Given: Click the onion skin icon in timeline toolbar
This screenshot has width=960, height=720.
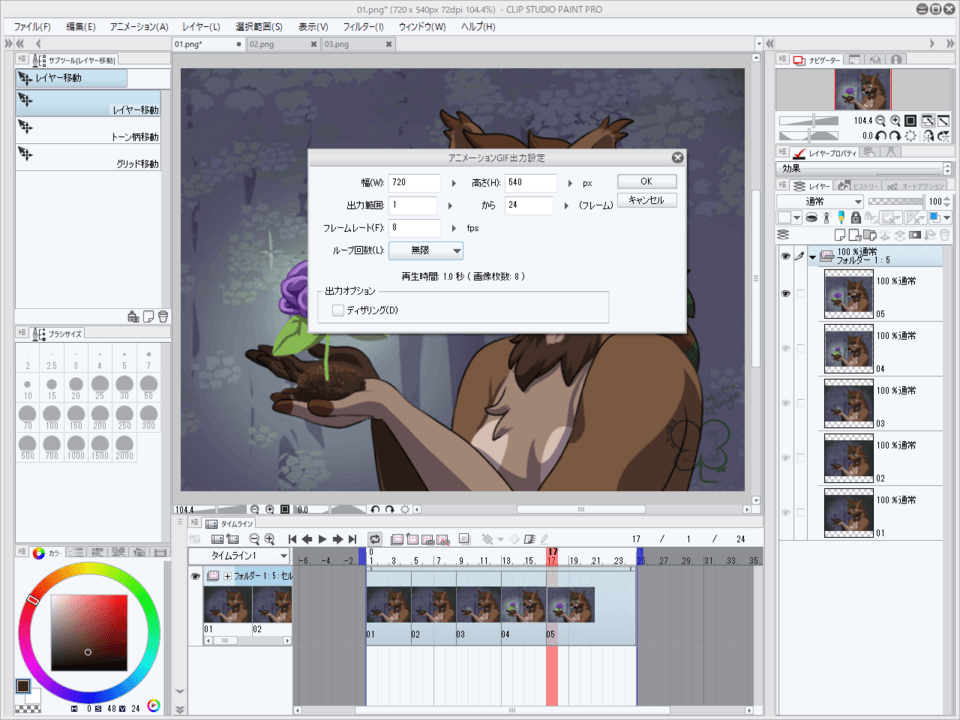Looking at the screenshot, I should 463,538.
